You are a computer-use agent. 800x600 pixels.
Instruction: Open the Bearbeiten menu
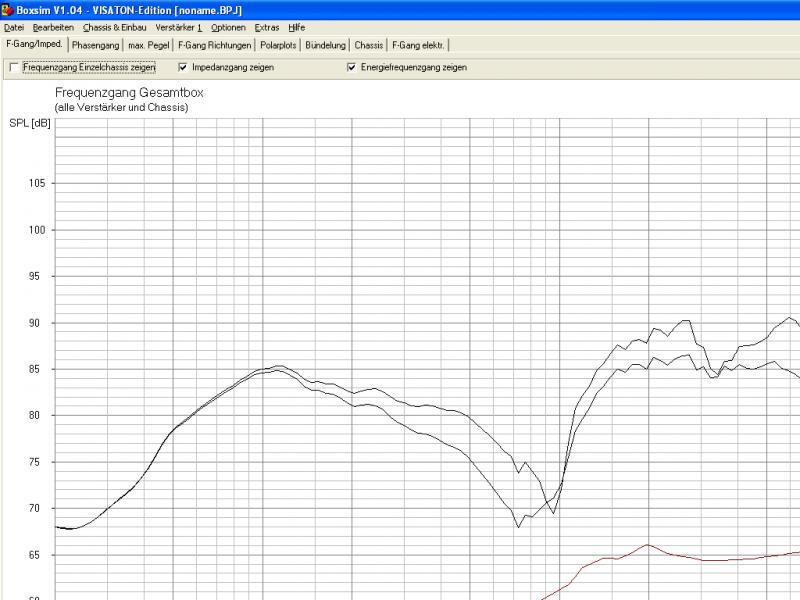point(53,28)
